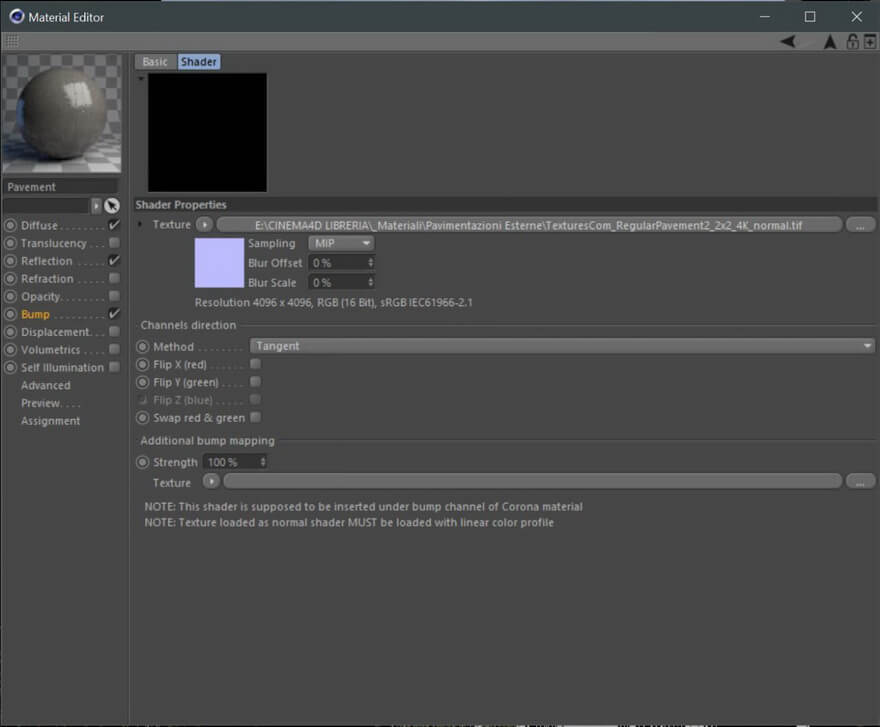Expand the Texture row disclosure triangle
The height and width of the screenshot is (727, 880).
tap(140, 225)
